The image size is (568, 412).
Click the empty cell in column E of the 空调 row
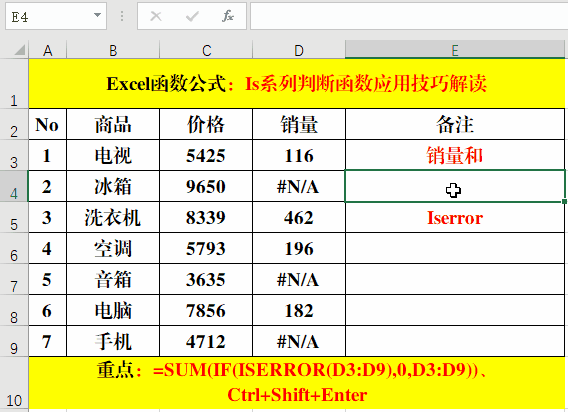pos(455,248)
